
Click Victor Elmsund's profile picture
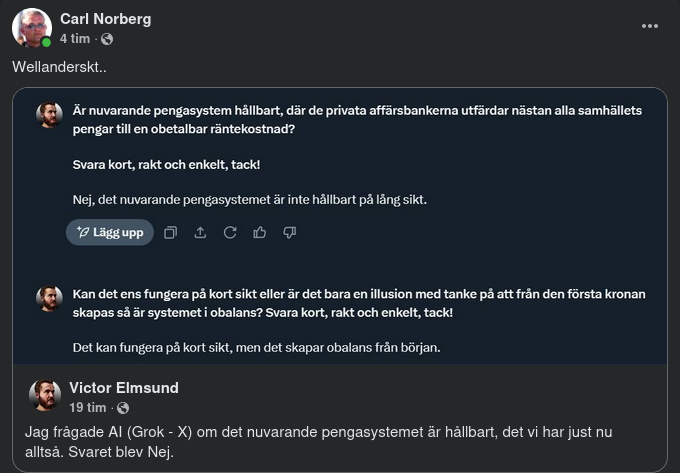45,395
